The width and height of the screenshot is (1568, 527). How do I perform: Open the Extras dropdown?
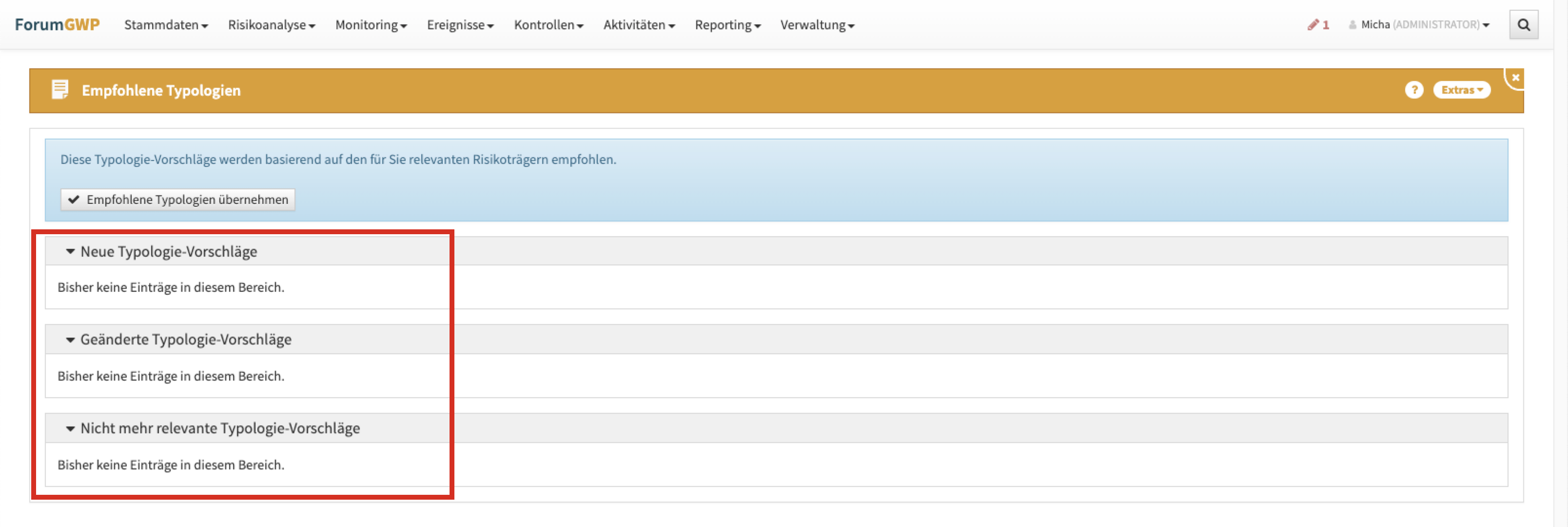[x=1461, y=90]
